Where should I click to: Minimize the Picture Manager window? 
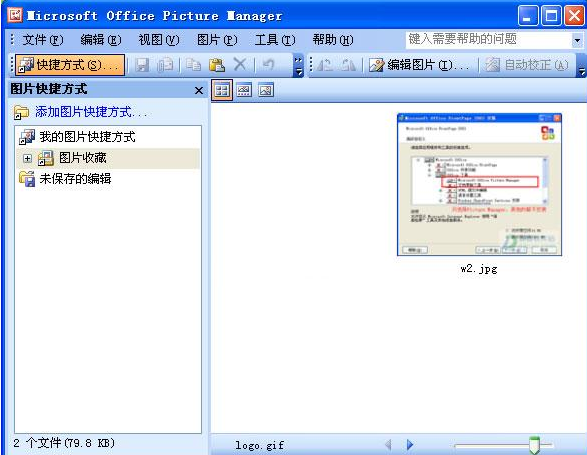[527, 16]
